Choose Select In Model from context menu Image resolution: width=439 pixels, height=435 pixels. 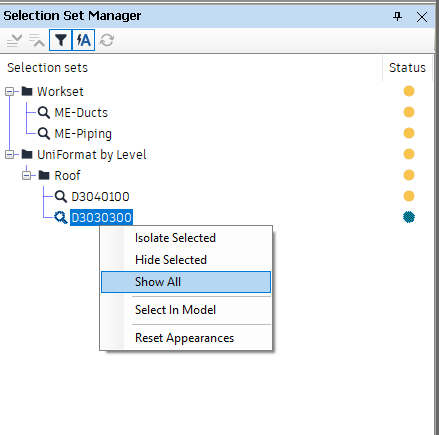point(186,310)
